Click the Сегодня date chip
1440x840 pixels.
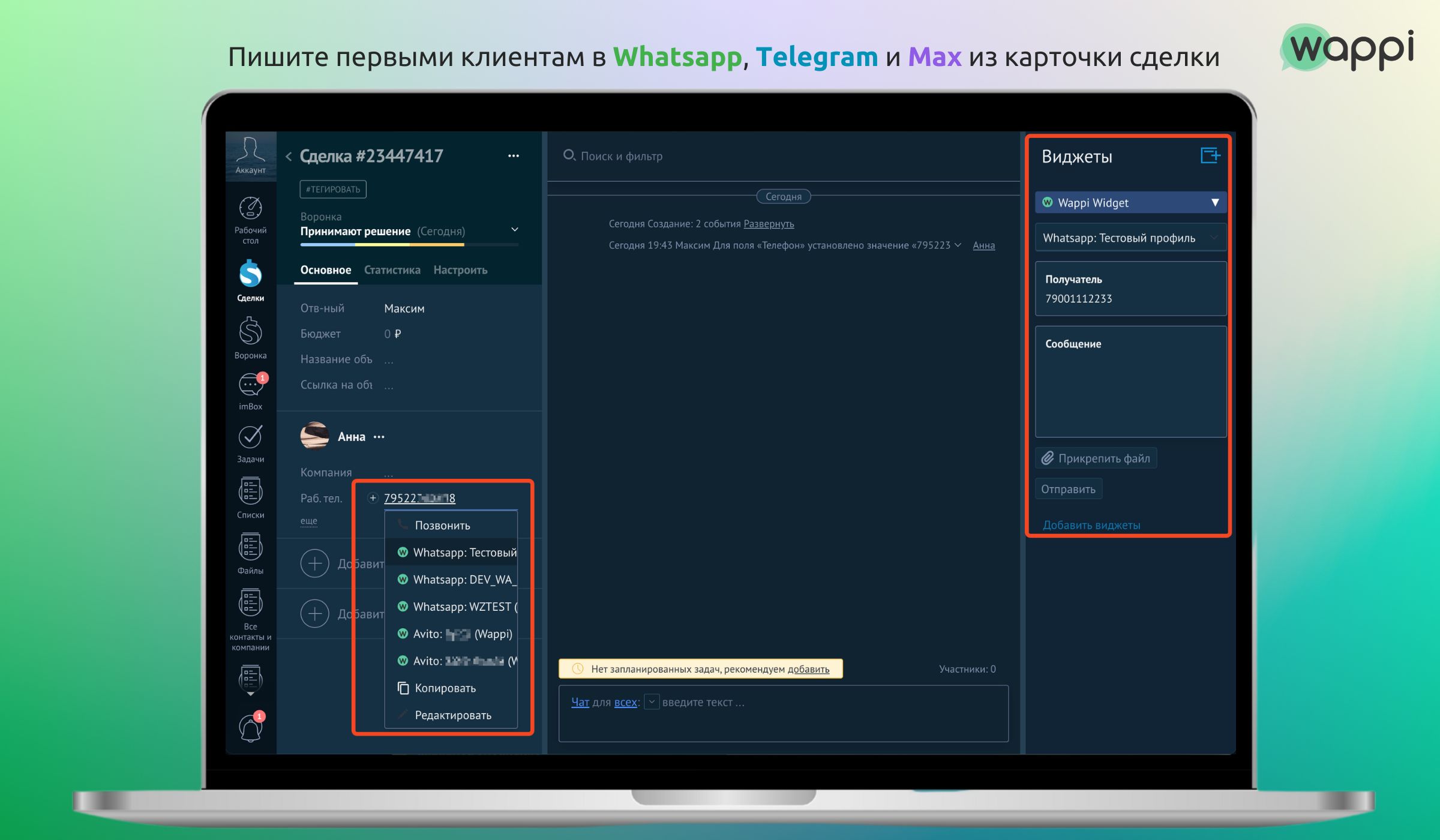[783, 196]
